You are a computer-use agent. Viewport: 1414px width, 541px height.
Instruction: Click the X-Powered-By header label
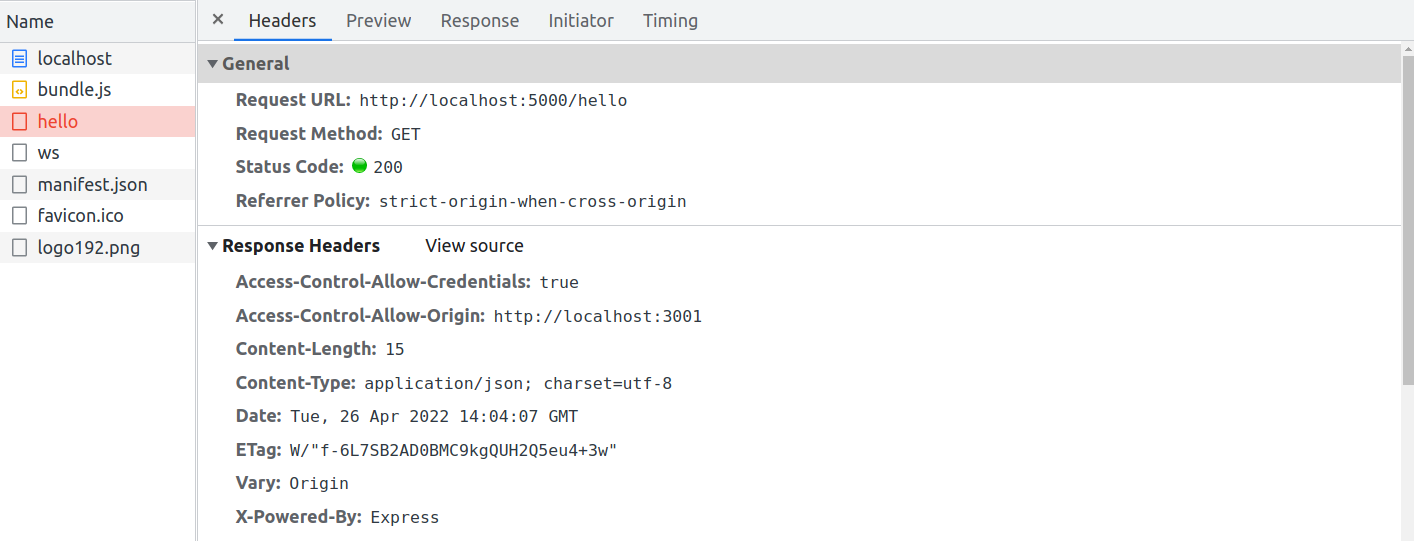(x=299, y=517)
